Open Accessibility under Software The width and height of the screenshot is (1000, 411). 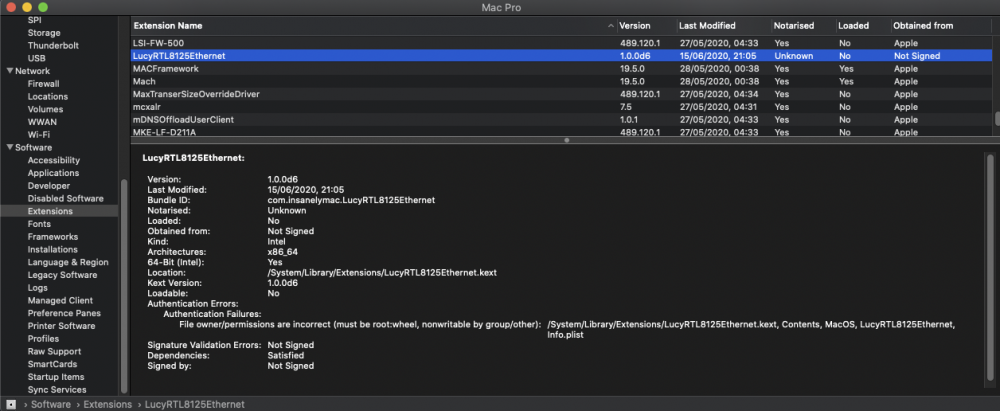[54, 160]
